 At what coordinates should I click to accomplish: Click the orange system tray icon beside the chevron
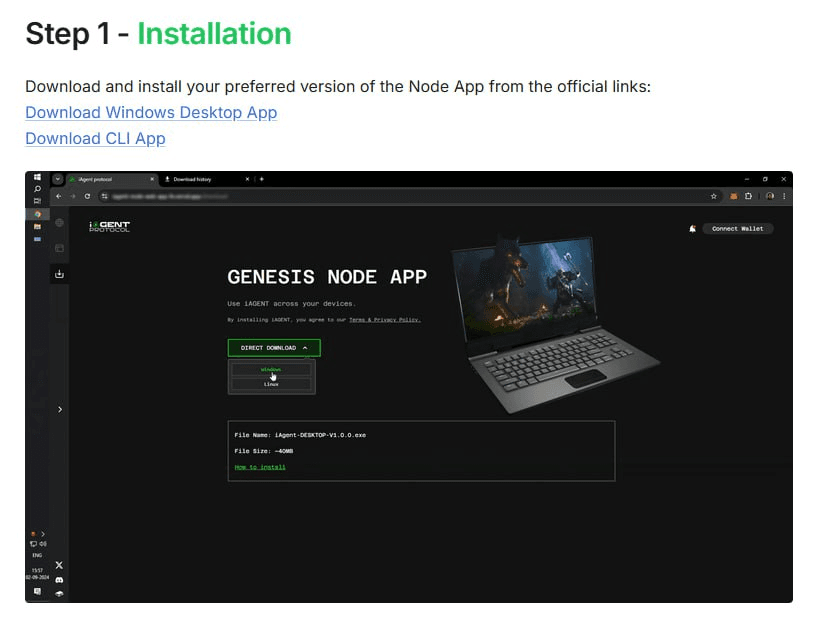tap(34, 534)
